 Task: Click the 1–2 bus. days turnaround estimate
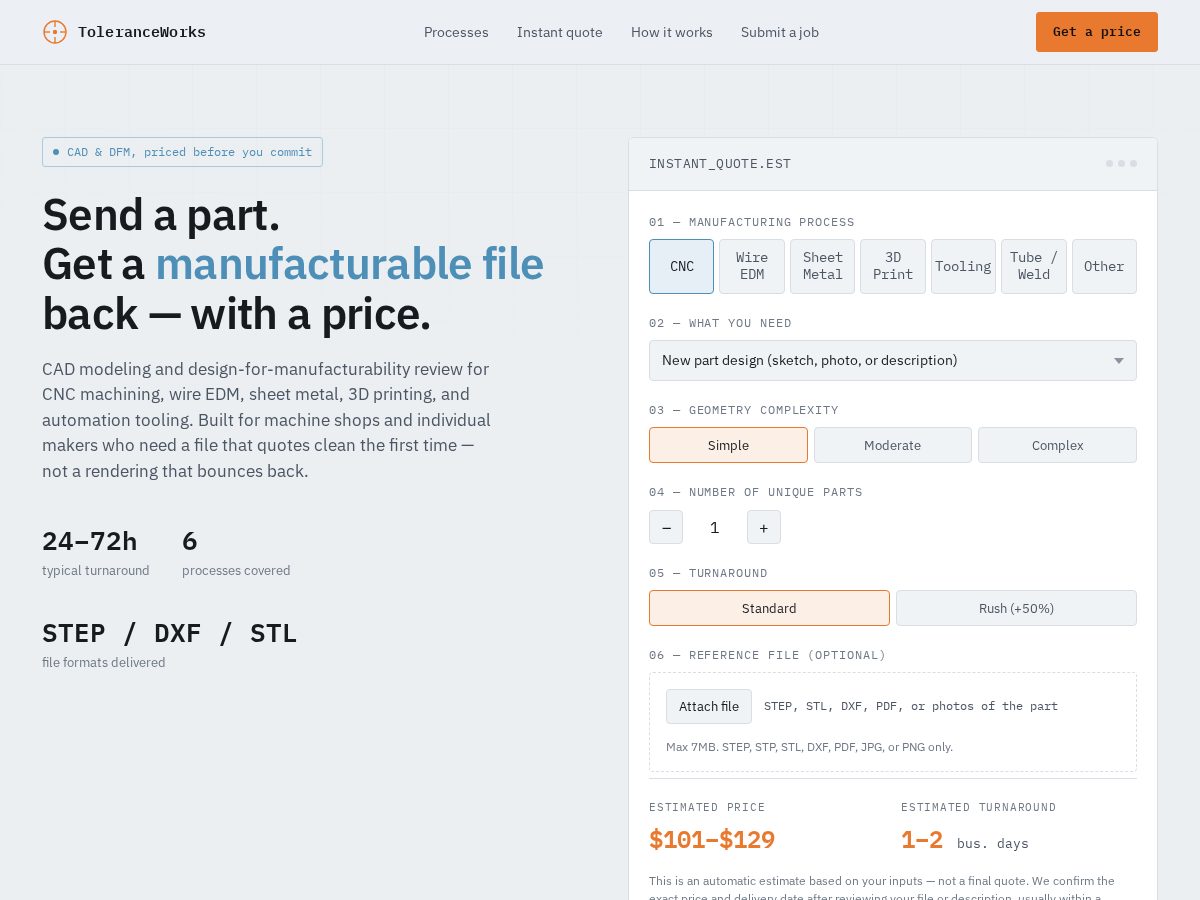pos(965,841)
